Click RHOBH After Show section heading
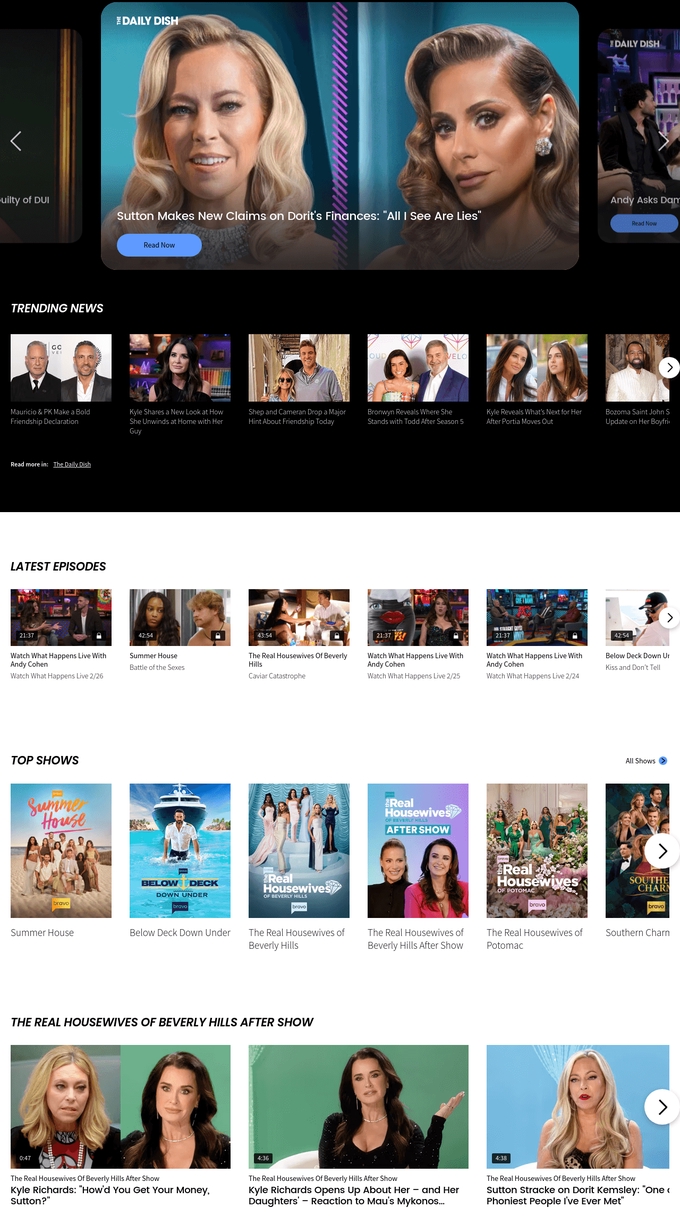The height and width of the screenshot is (1216, 680). [x=162, y=1022]
